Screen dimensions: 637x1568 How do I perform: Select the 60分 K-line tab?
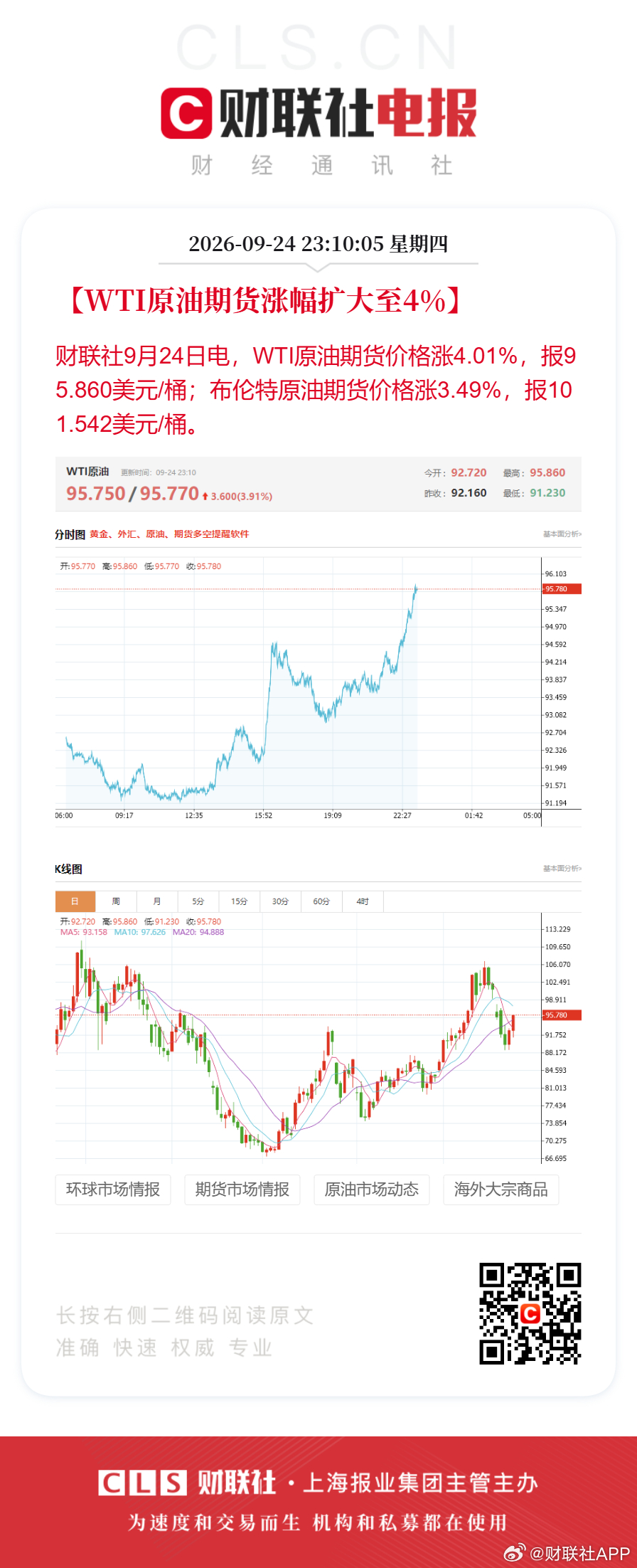coord(322,901)
